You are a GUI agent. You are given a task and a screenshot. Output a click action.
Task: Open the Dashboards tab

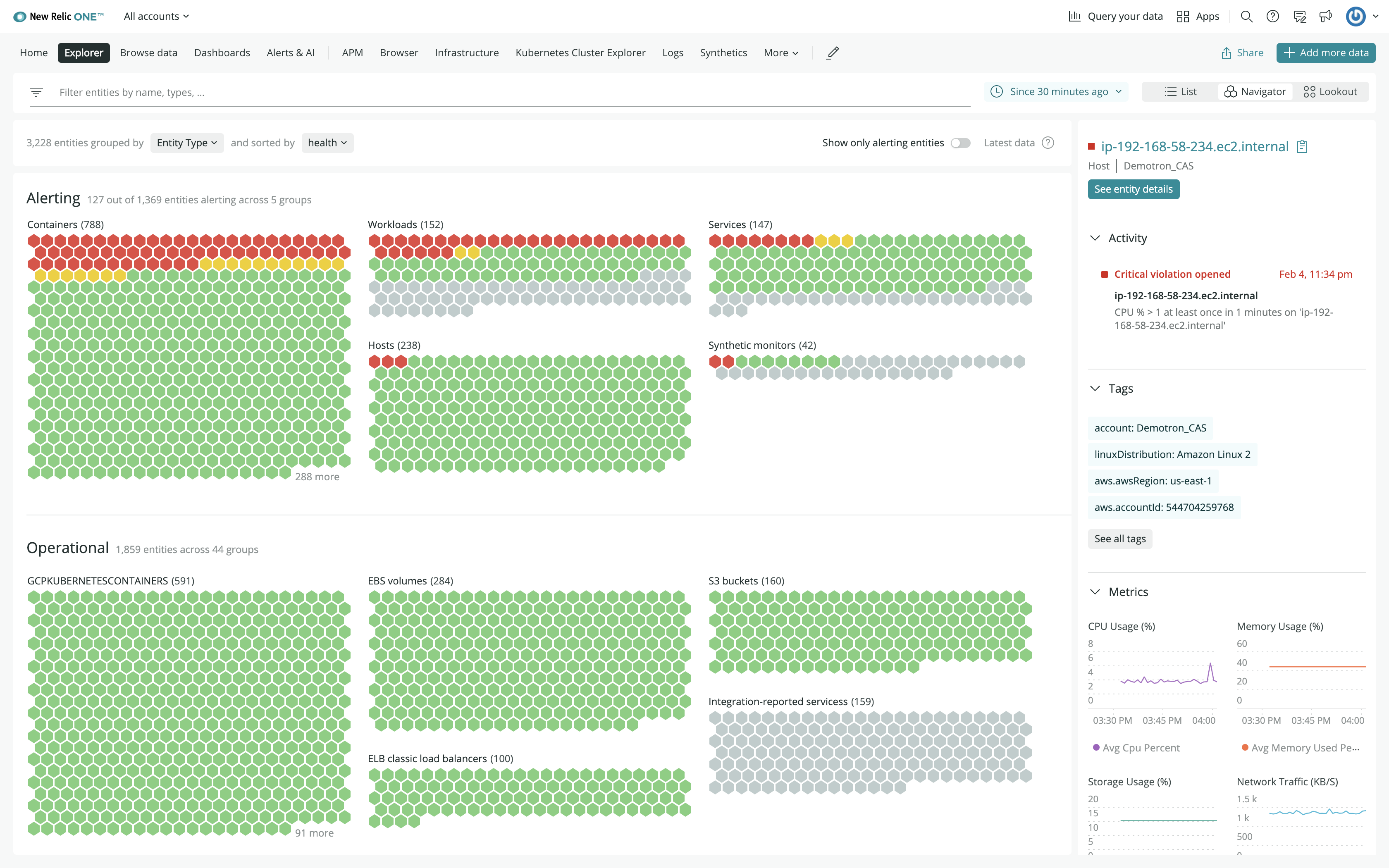coord(222,53)
